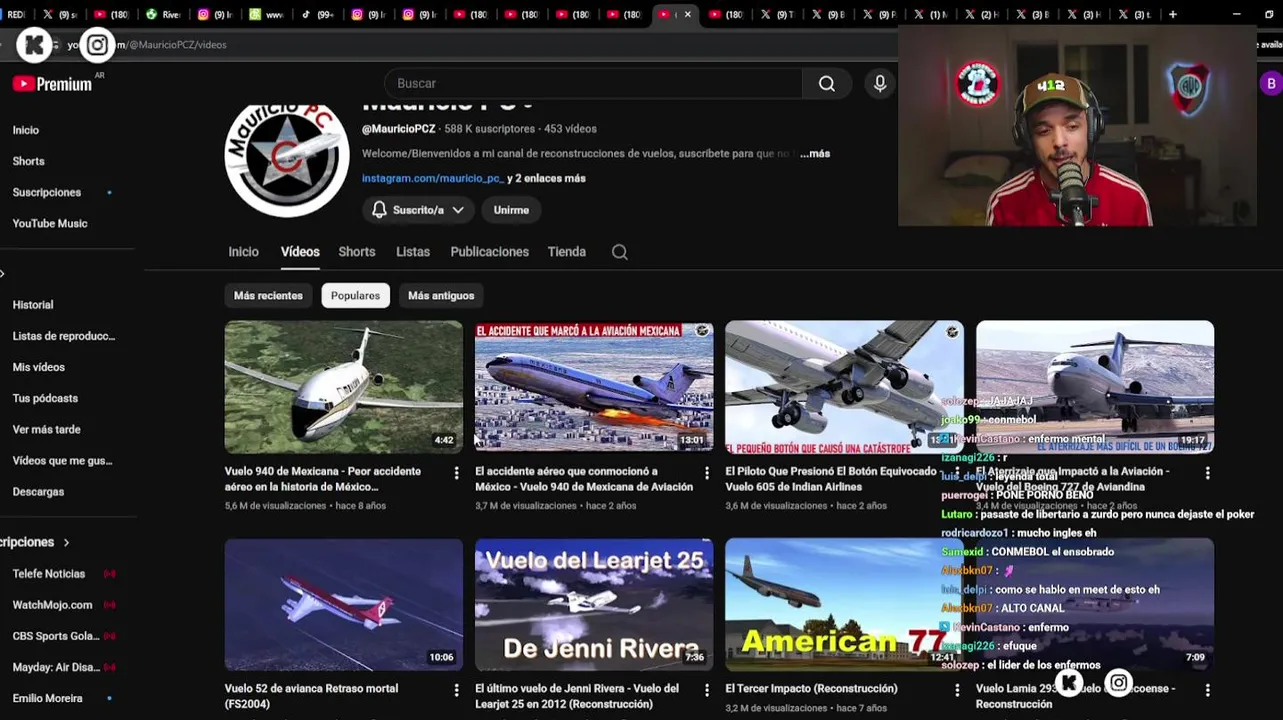Click the @MauricioPCZ channel handle
The image size is (1283, 720).
(x=398, y=129)
